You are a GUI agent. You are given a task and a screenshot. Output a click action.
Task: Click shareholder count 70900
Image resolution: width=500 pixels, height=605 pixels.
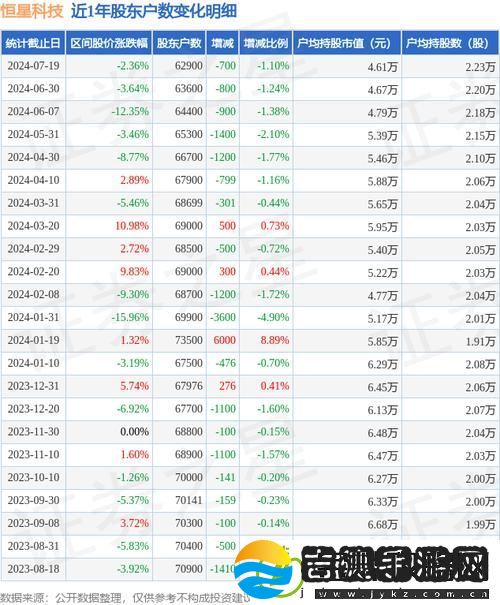click(189, 569)
